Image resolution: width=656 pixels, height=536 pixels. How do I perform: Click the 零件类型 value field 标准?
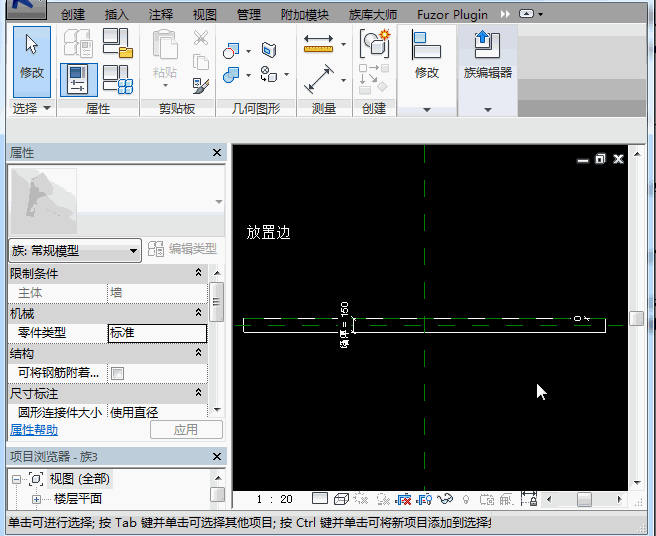point(157,333)
